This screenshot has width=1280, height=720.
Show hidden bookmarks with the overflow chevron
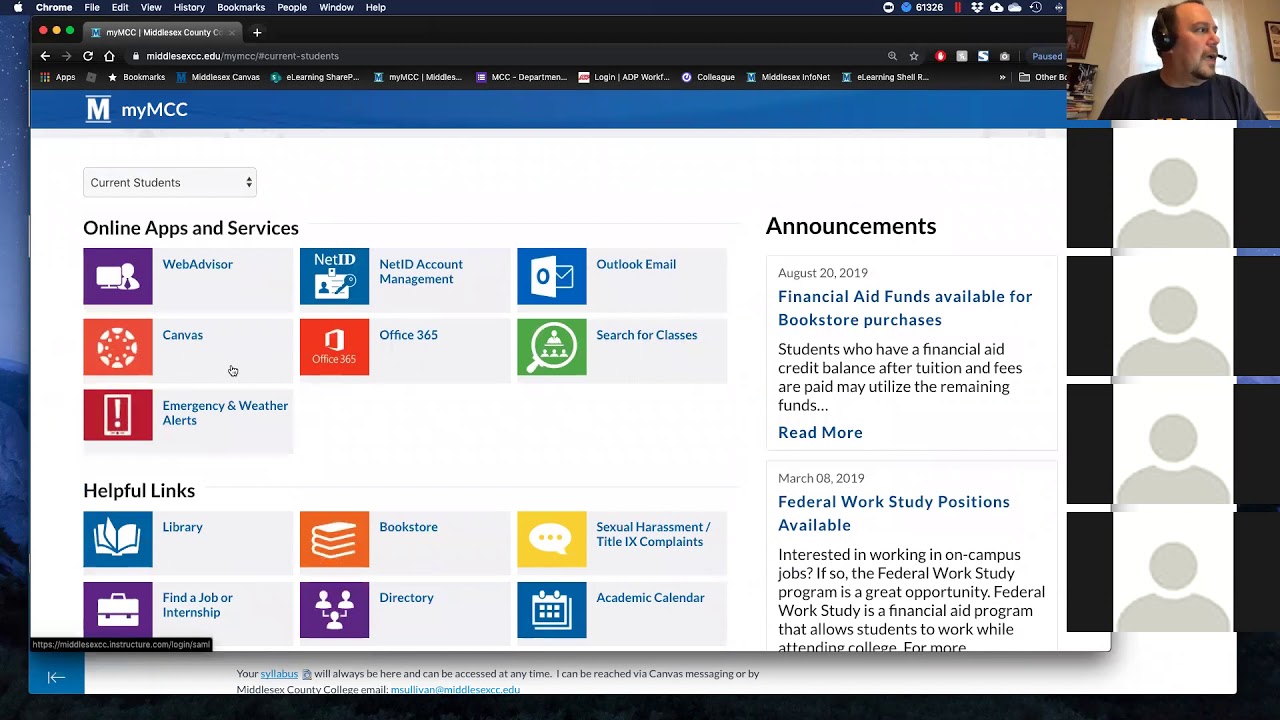[x=1002, y=77]
